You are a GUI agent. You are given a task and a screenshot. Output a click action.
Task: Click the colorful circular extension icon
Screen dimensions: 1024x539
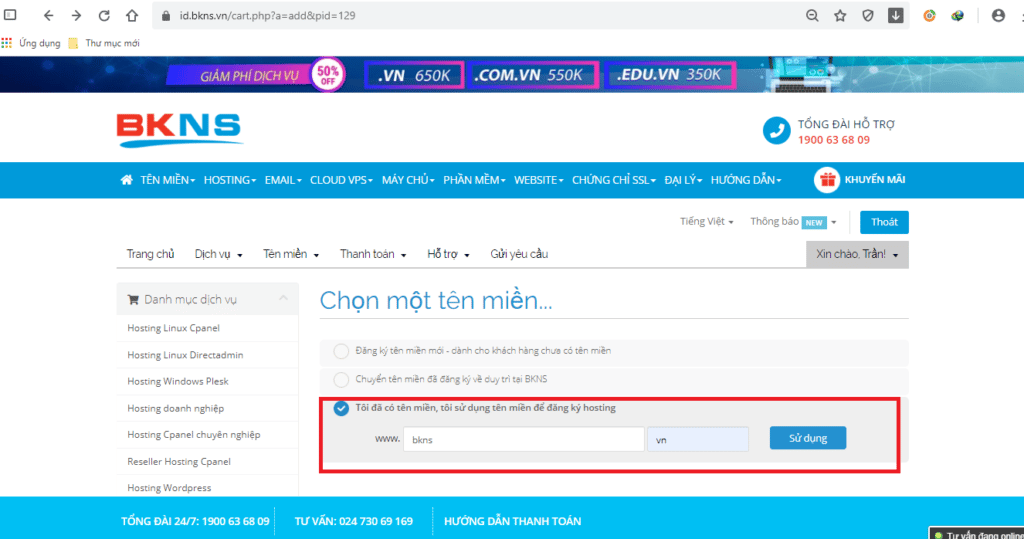(929, 16)
